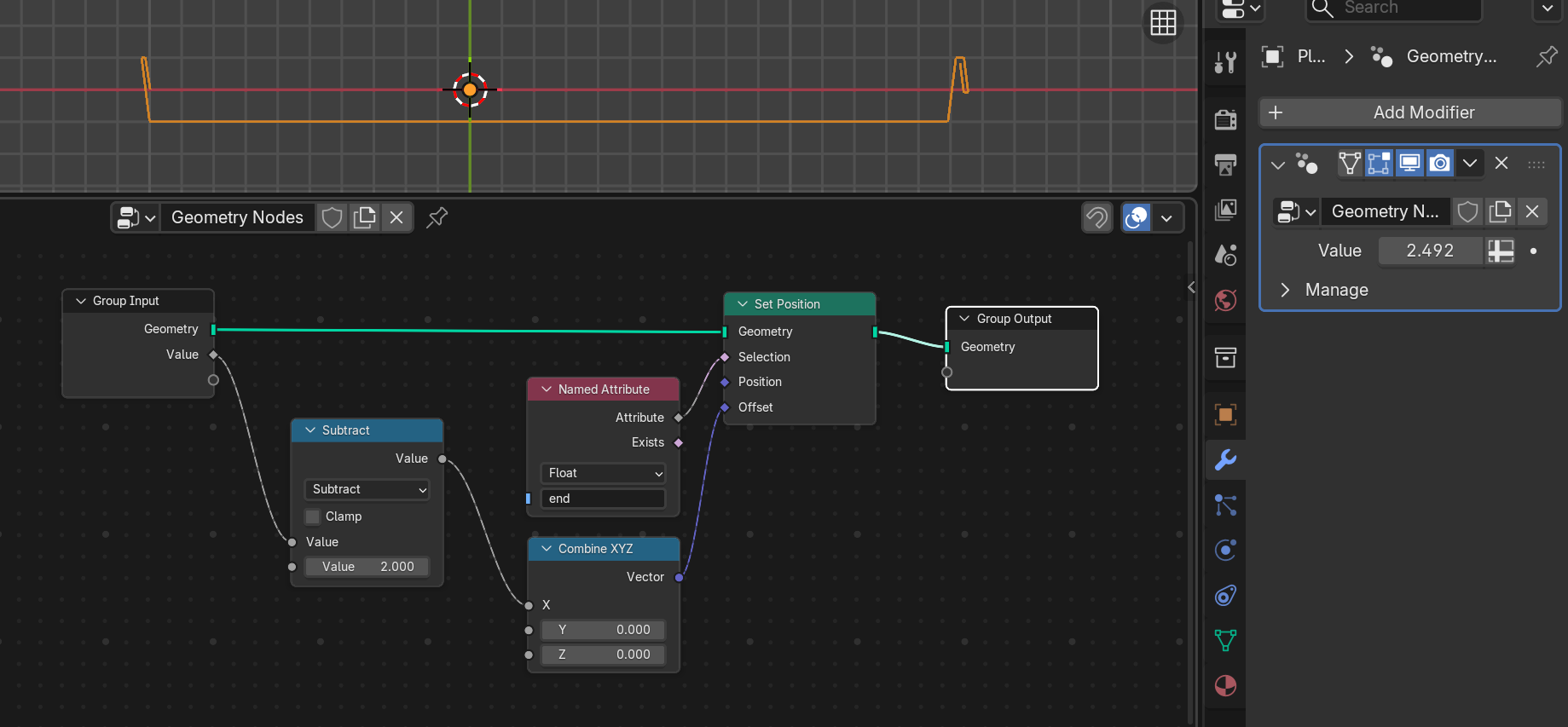Image resolution: width=1568 pixels, height=727 pixels.
Task: Click the Geometry Nodes name field in header
Action: click(x=238, y=218)
